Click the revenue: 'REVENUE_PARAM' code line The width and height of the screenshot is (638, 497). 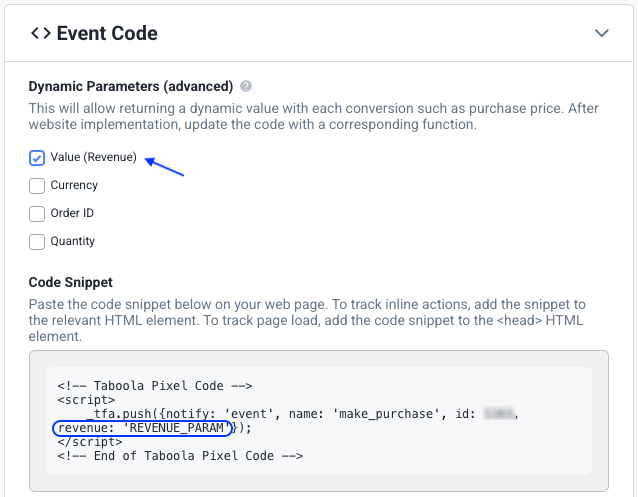coord(143,428)
